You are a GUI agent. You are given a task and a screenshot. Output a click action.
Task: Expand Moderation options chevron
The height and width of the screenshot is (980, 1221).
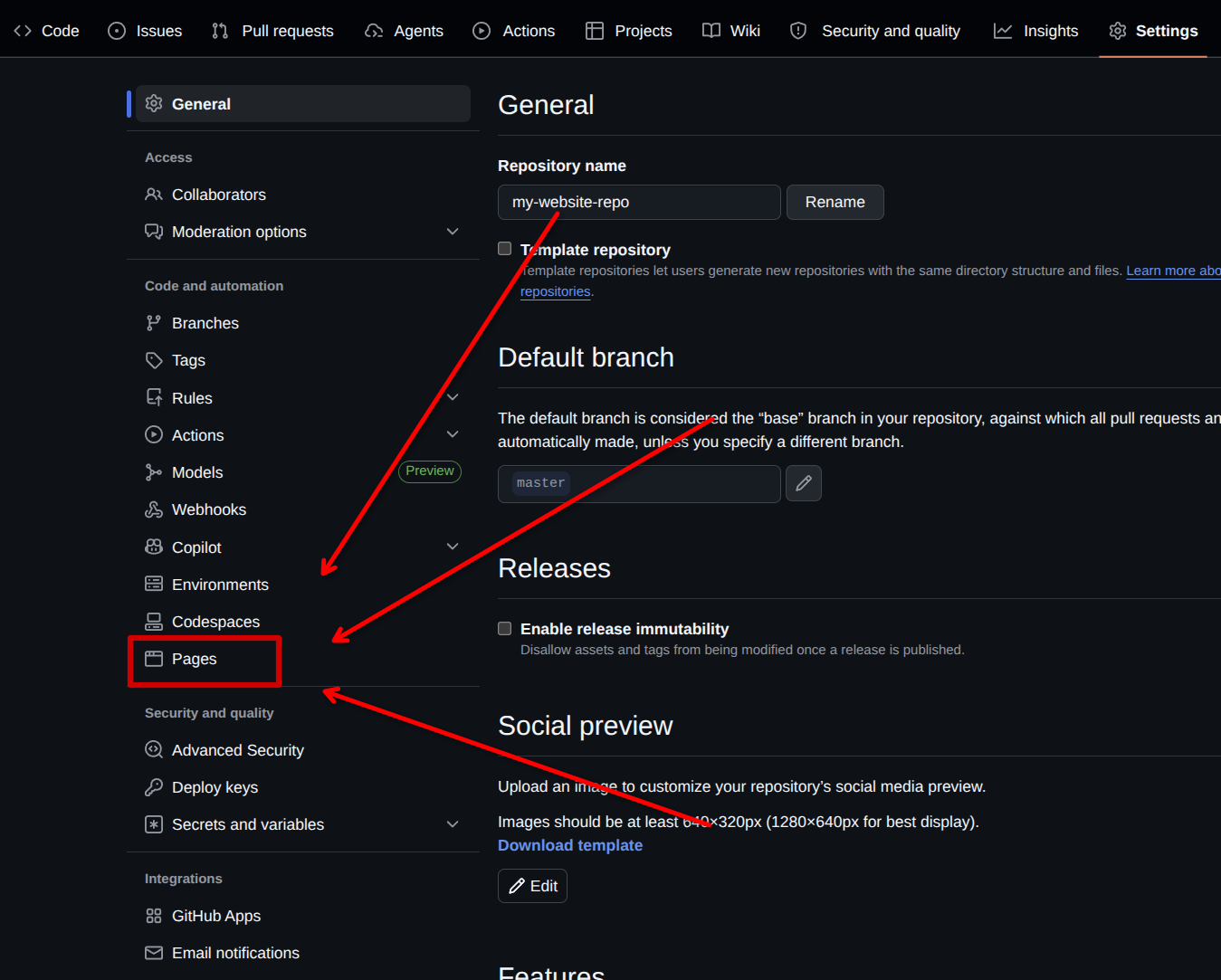pos(453,232)
